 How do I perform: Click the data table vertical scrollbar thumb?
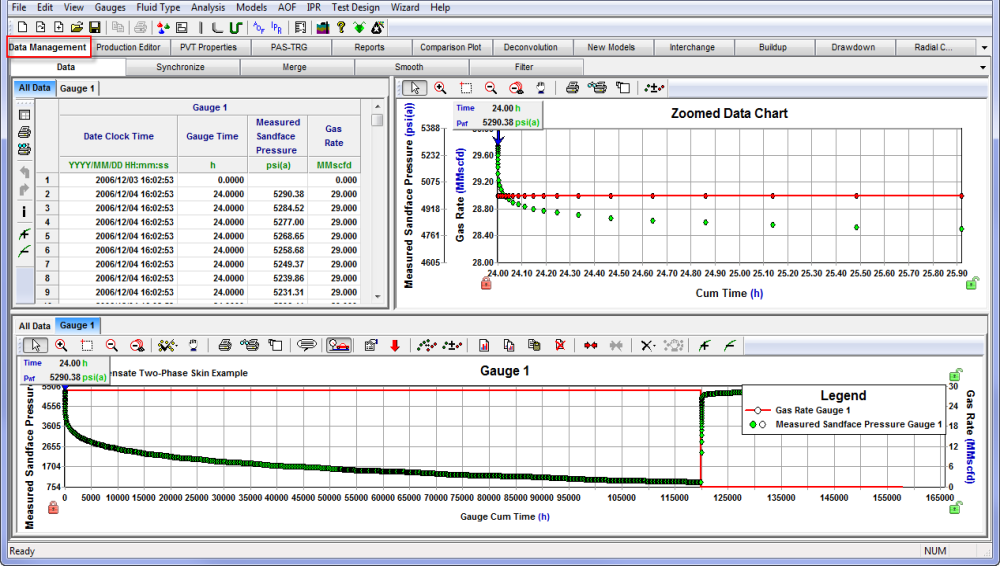point(377,120)
